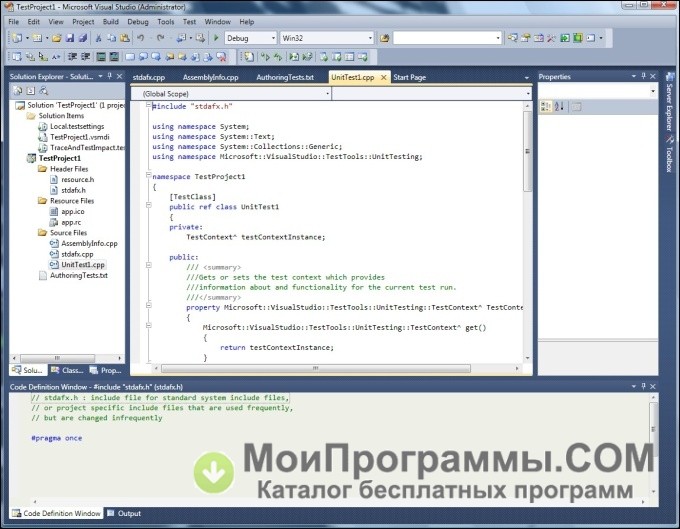Open the Build menu
The width and height of the screenshot is (680, 529).
[x=111, y=22]
